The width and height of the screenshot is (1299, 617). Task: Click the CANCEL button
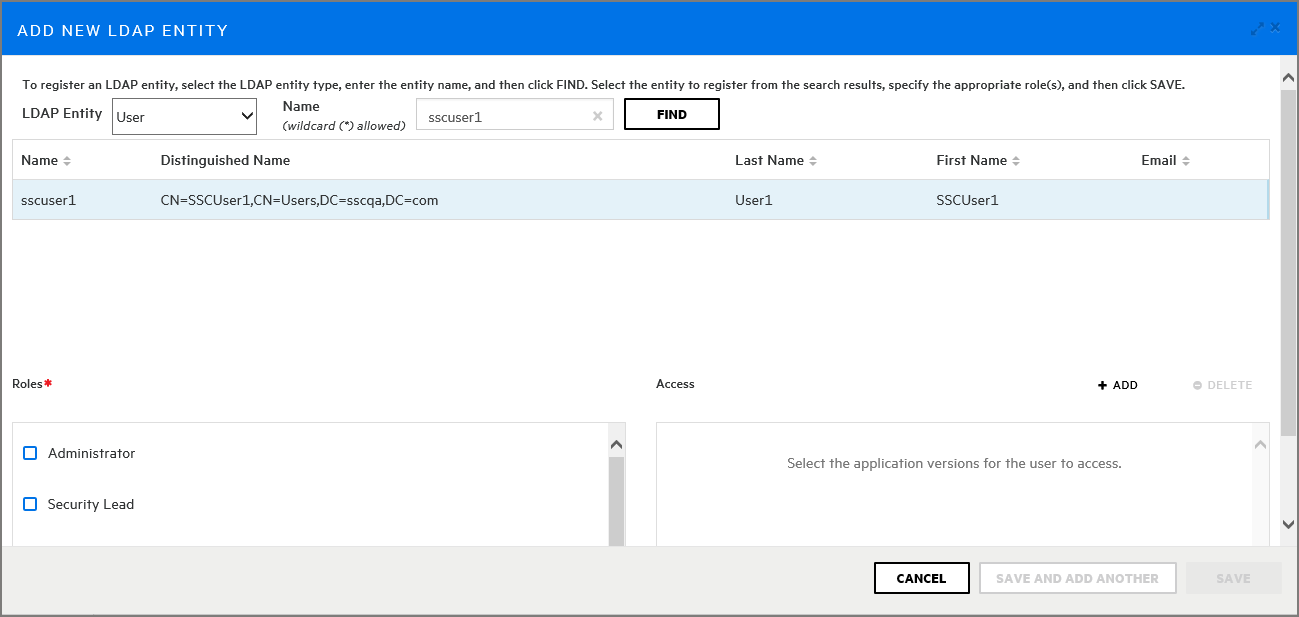pos(921,578)
